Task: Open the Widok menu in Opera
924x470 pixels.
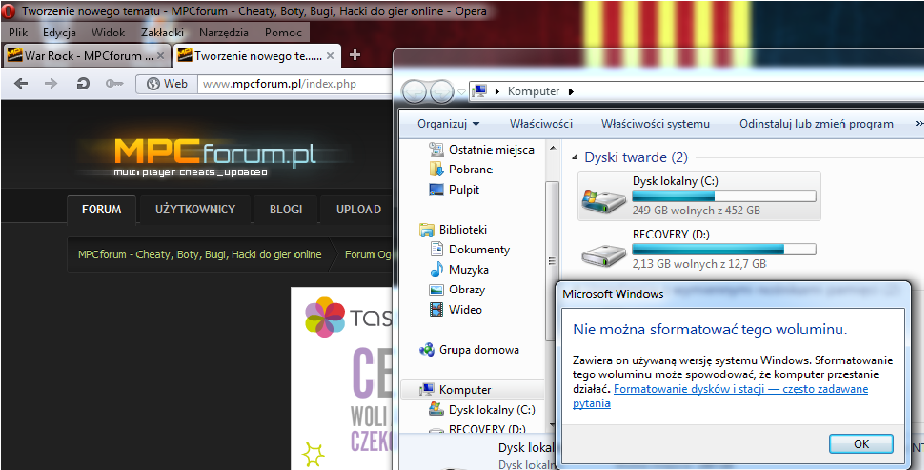Action: (x=108, y=32)
